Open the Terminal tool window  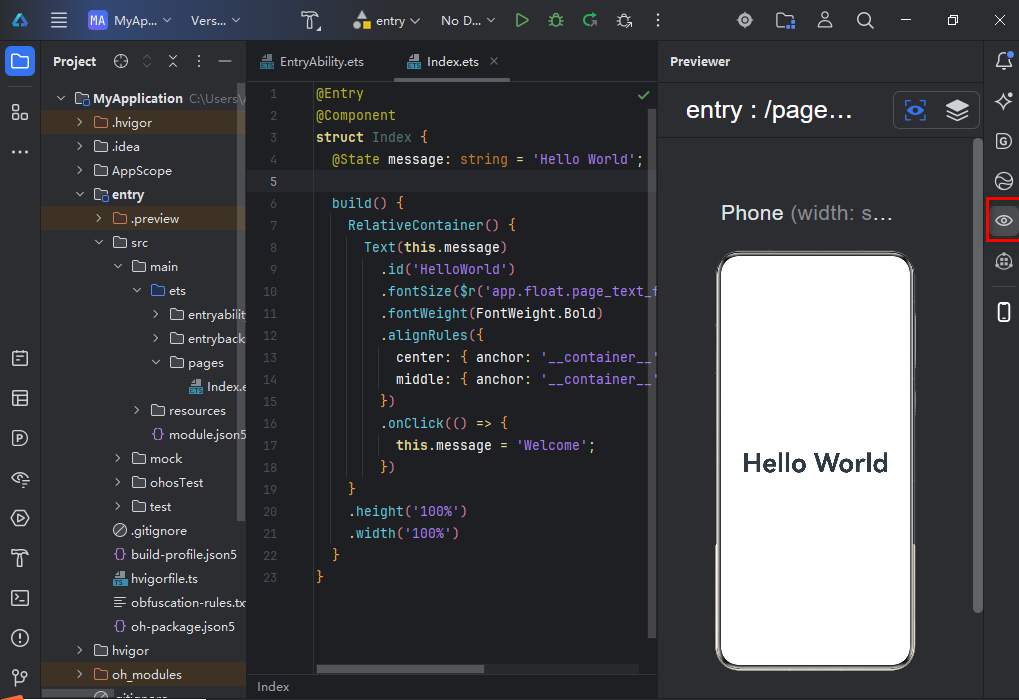click(20, 598)
